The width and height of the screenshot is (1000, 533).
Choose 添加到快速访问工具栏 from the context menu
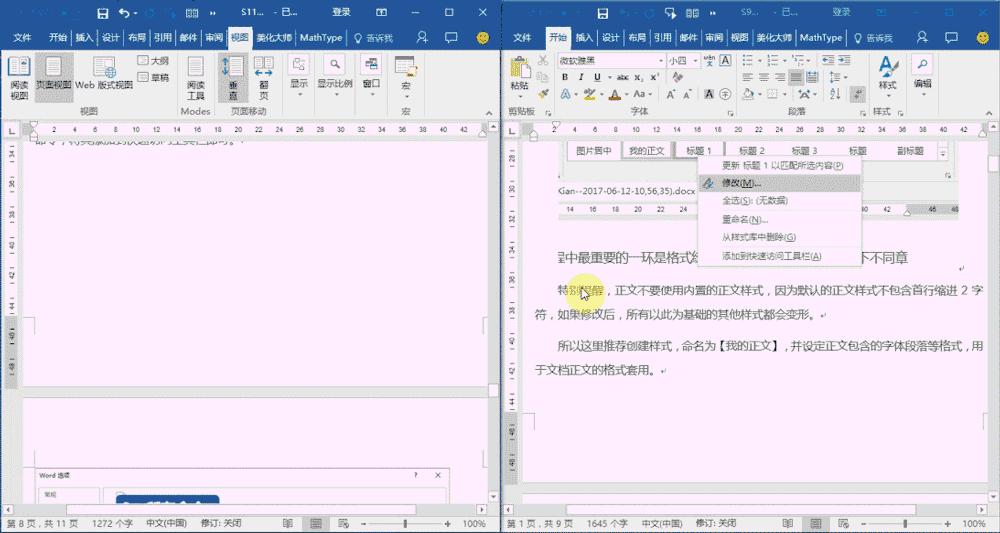(x=779, y=256)
